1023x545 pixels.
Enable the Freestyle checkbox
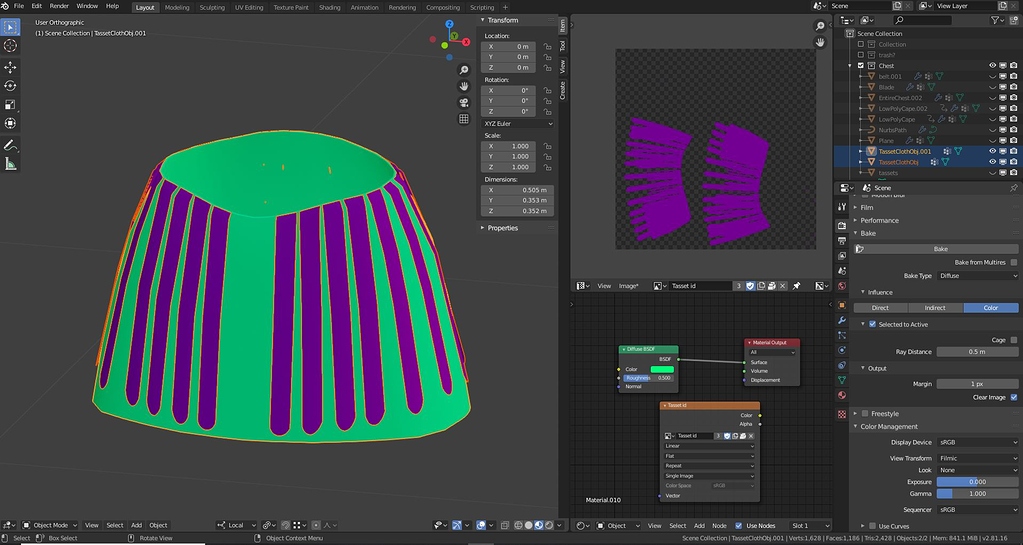[x=865, y=414]
